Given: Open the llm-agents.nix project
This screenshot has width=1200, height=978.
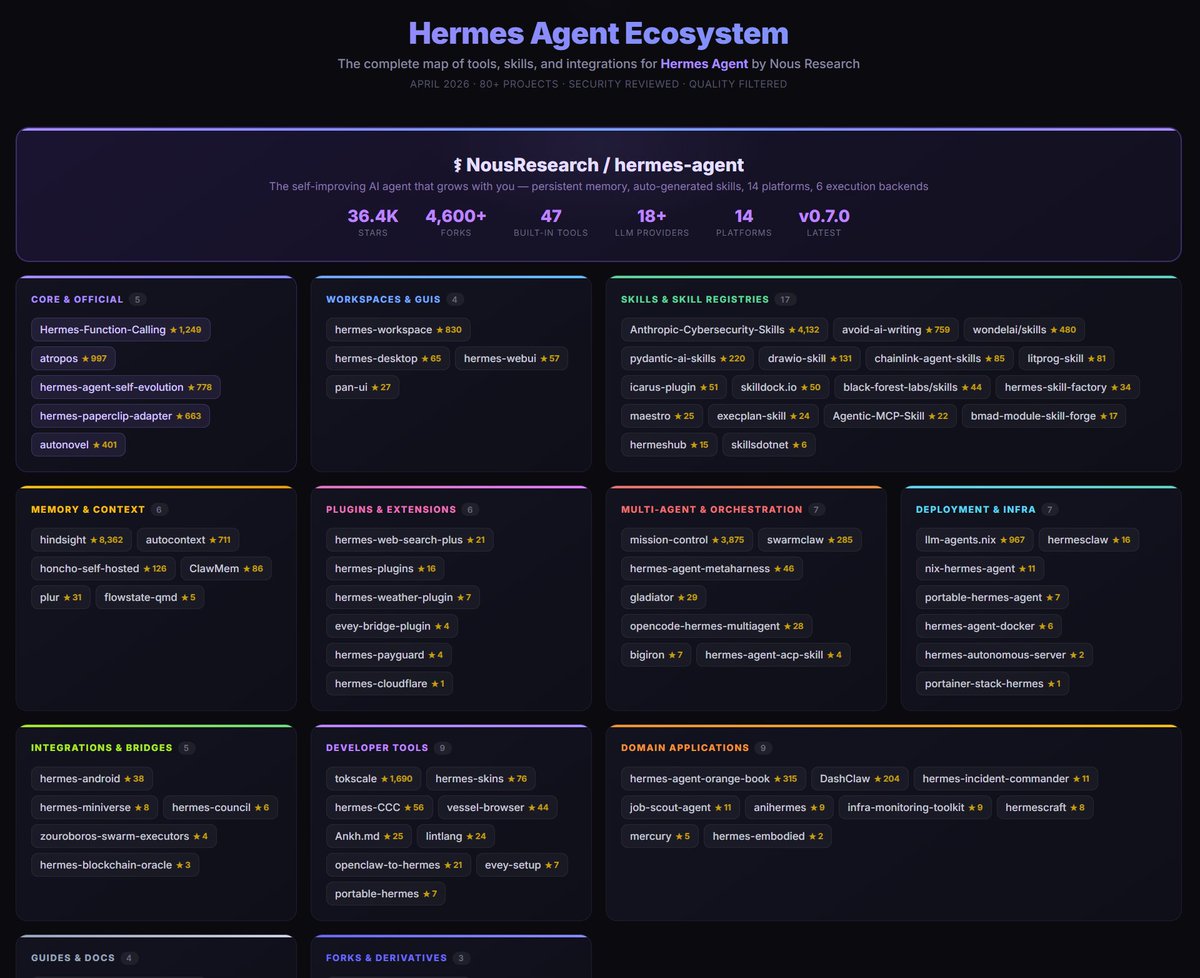Looking at the screenshot, I should click(x=974, y=540).
